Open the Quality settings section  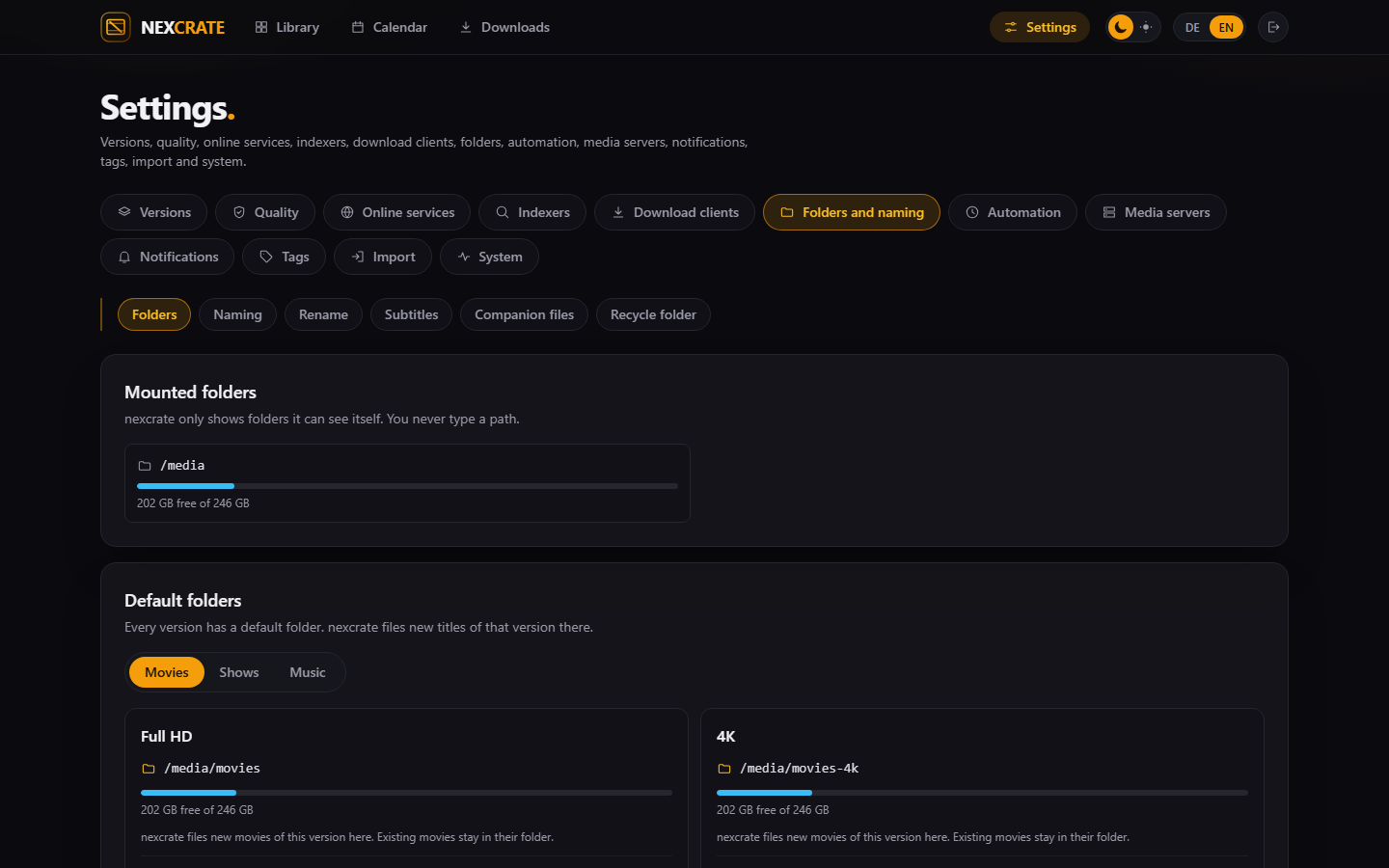pyautogui.click(x=265, y=212)
